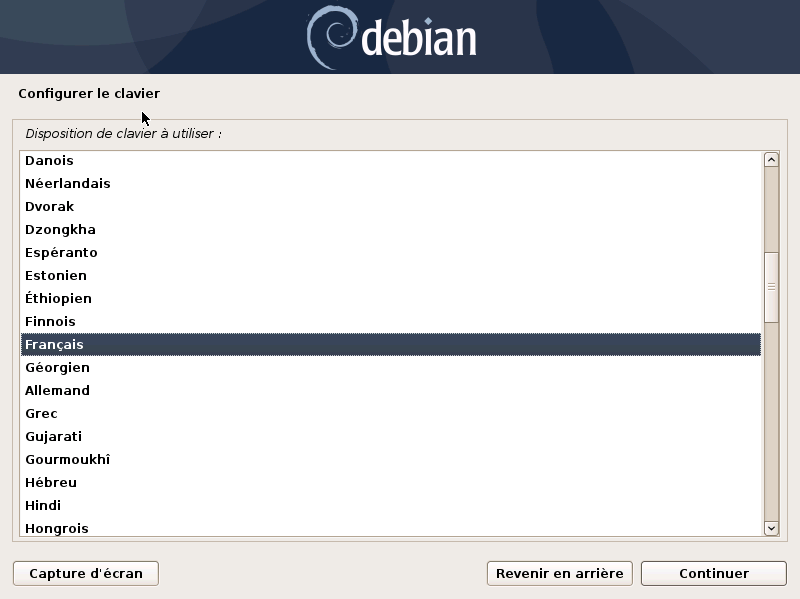Viewport: 800px width, 599px height.
Task: Pick the Grec keyboard layout
Action: point(391,413)
